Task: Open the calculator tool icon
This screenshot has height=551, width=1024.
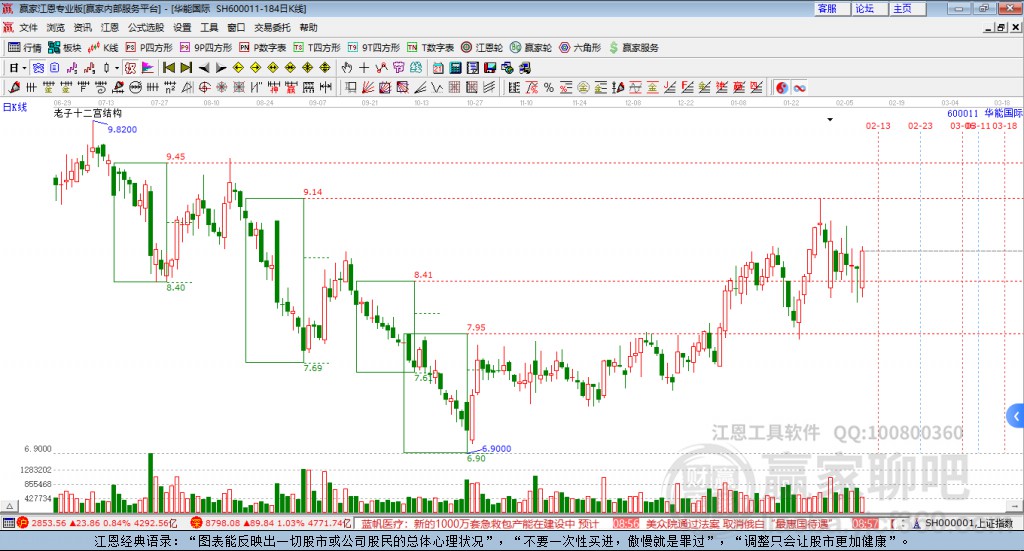Action: [455, 68]
